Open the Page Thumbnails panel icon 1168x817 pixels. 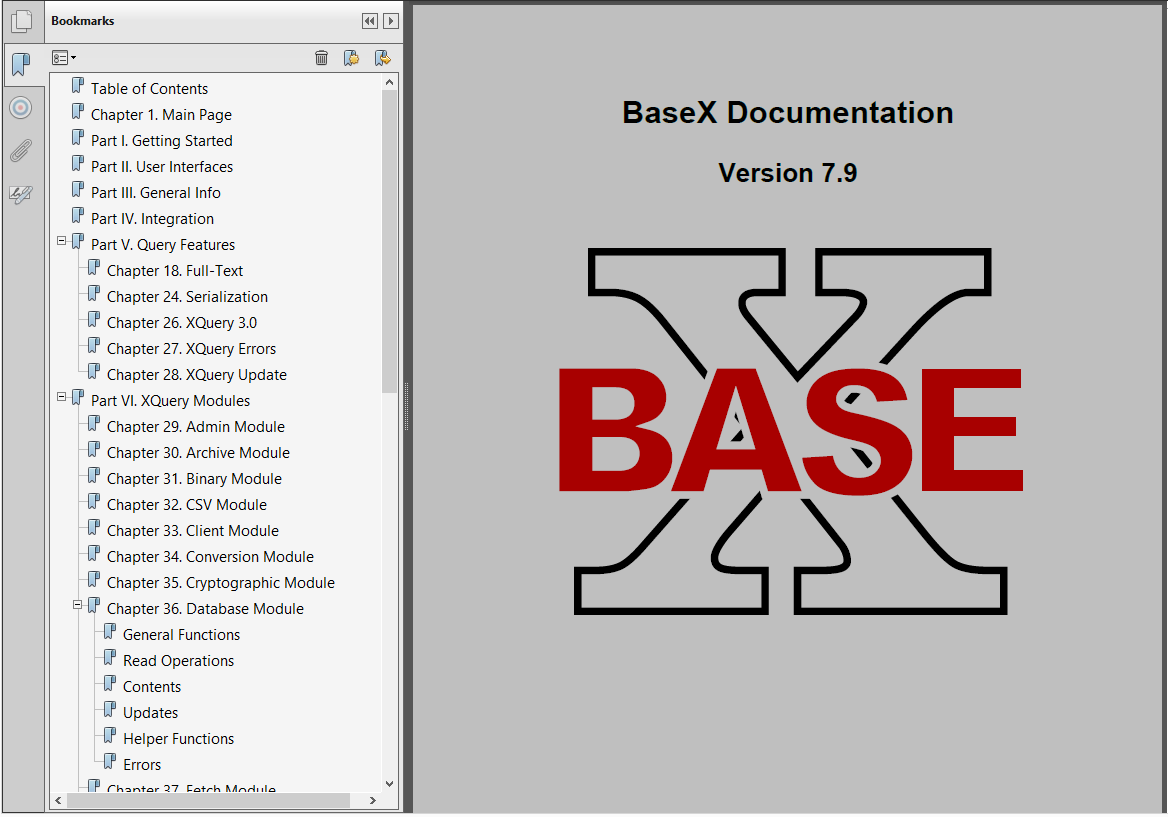[22, 20]
